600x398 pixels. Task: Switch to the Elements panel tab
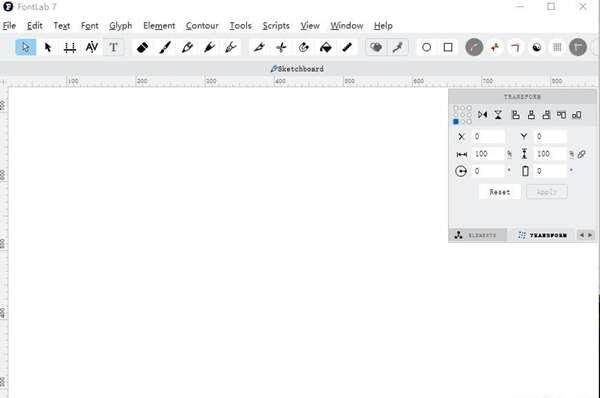(x=477, y=235)
